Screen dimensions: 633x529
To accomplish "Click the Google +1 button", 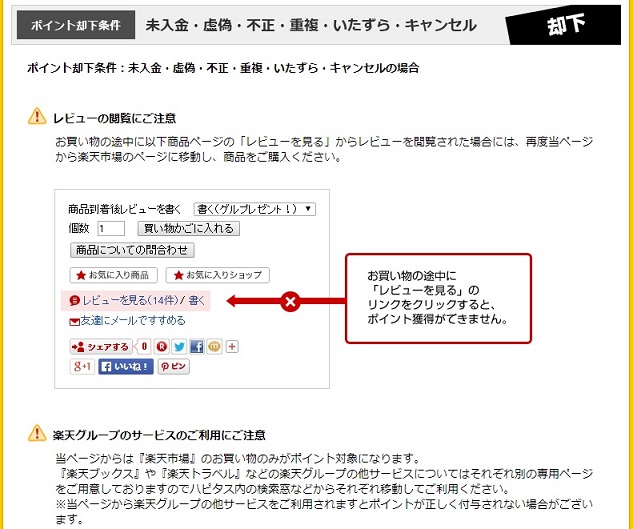I will point(82,367).
